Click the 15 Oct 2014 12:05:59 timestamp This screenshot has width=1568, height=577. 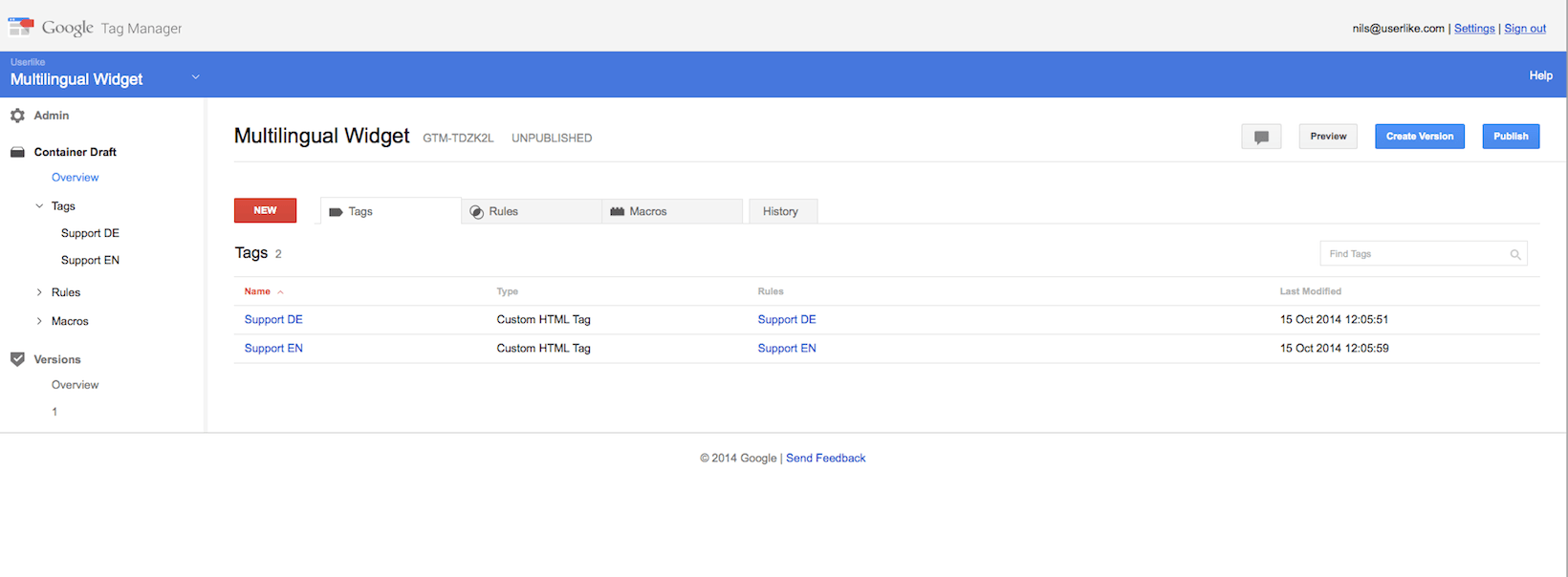[1334, 349]
